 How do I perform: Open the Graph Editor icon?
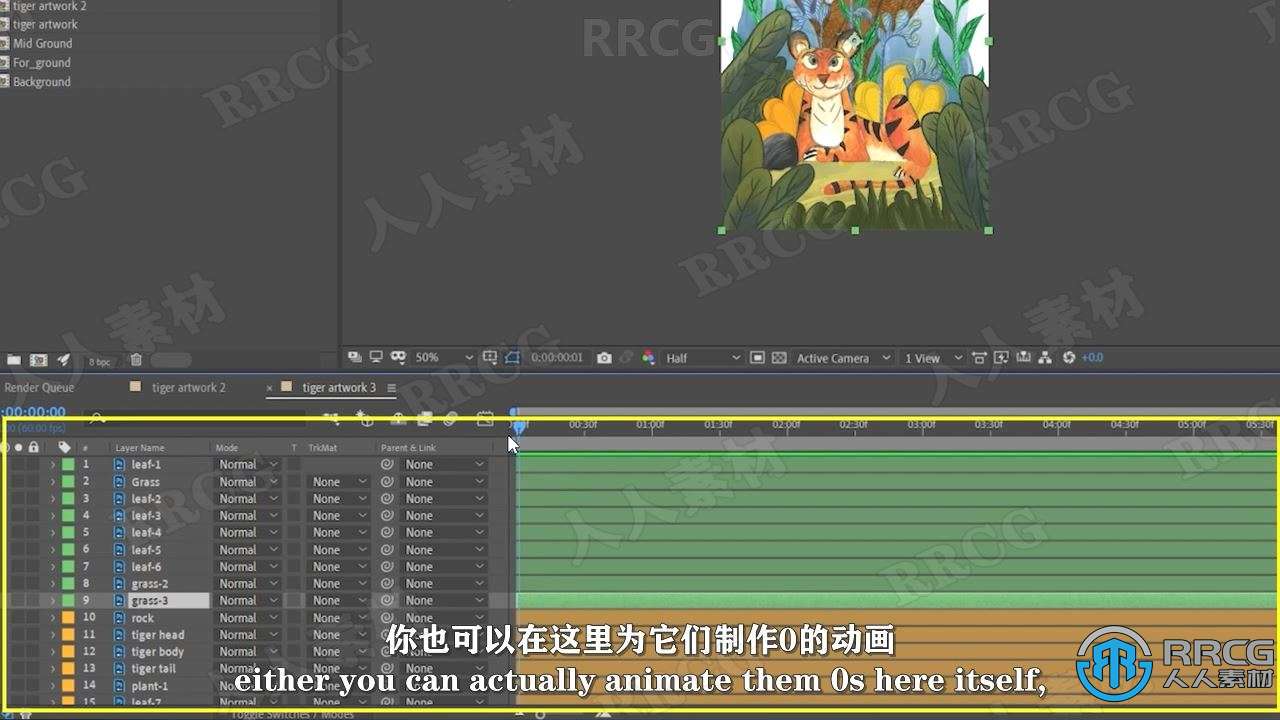(486, 419)
